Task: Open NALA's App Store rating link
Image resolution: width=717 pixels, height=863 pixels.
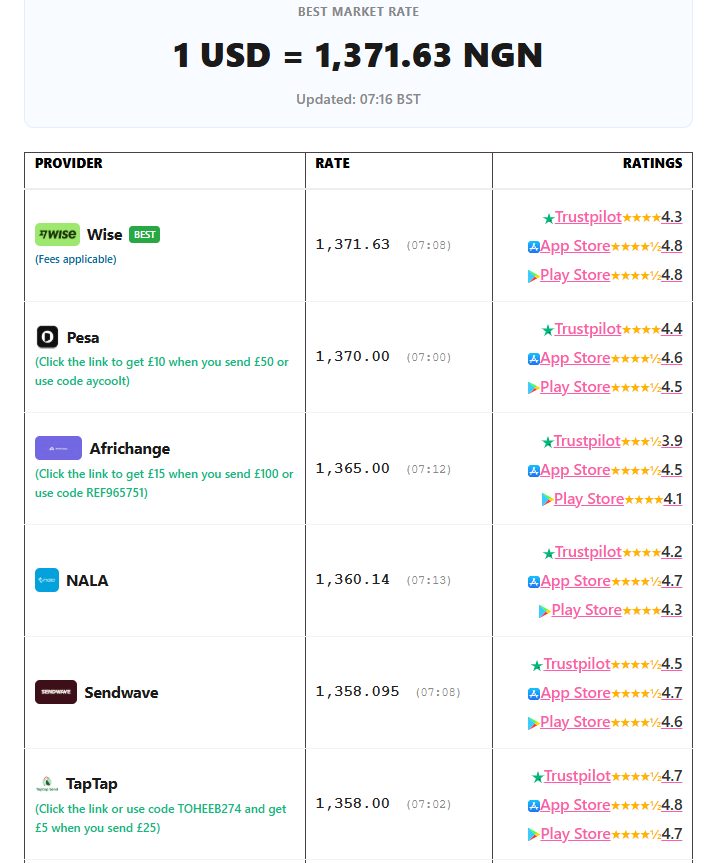Action: [x=576, y=581]
